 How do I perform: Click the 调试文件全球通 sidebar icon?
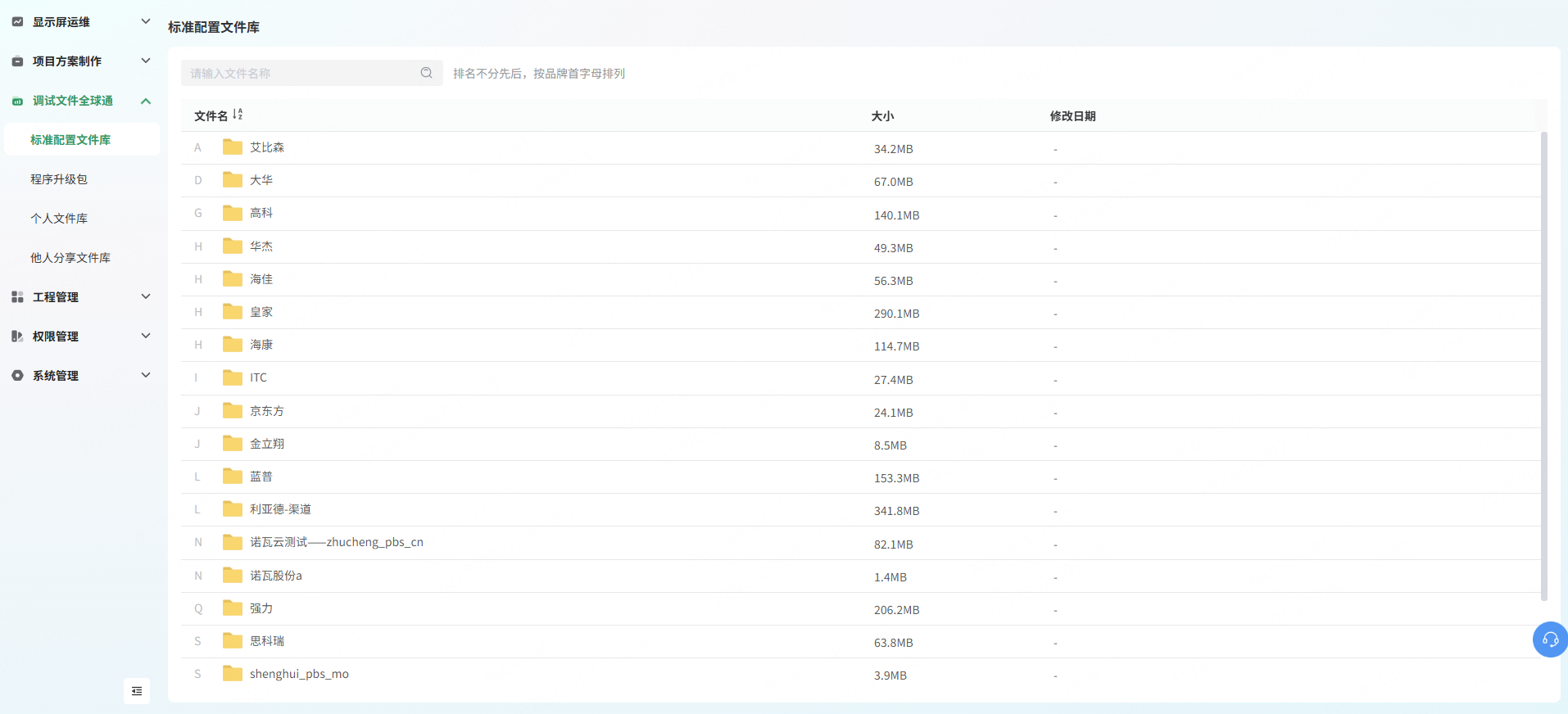pos(17,101)
